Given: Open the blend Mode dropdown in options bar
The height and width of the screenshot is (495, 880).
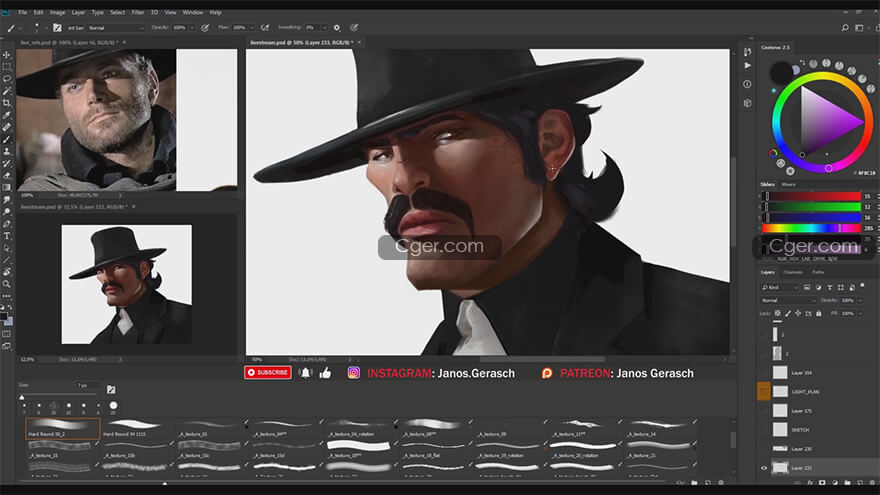Looking at the screenshot, I should [116, 28].
